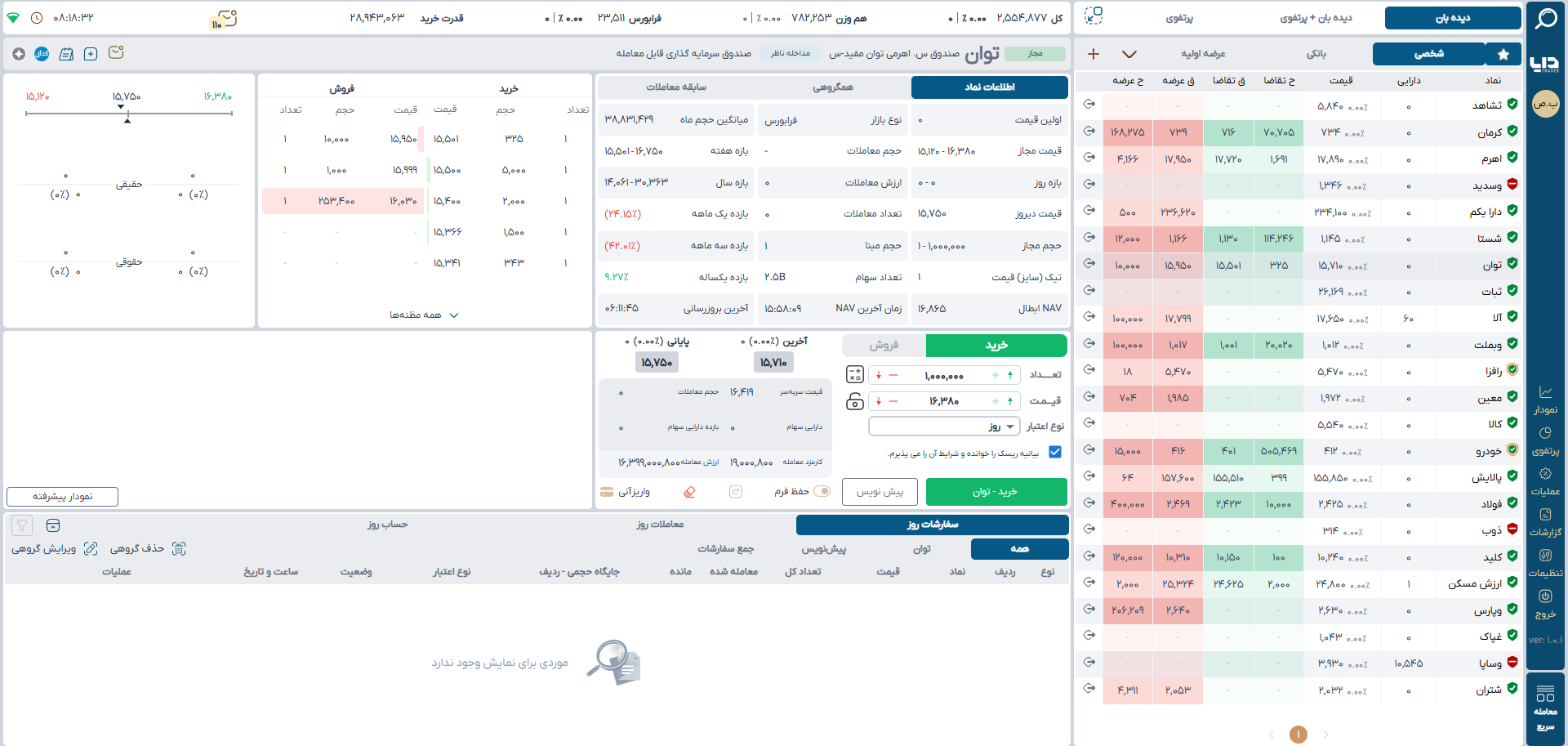The height and width of the screenshot is (746, 1568).
Task: Uncheck the risk statement agreement checkbox
Action: coord(1055,453)
